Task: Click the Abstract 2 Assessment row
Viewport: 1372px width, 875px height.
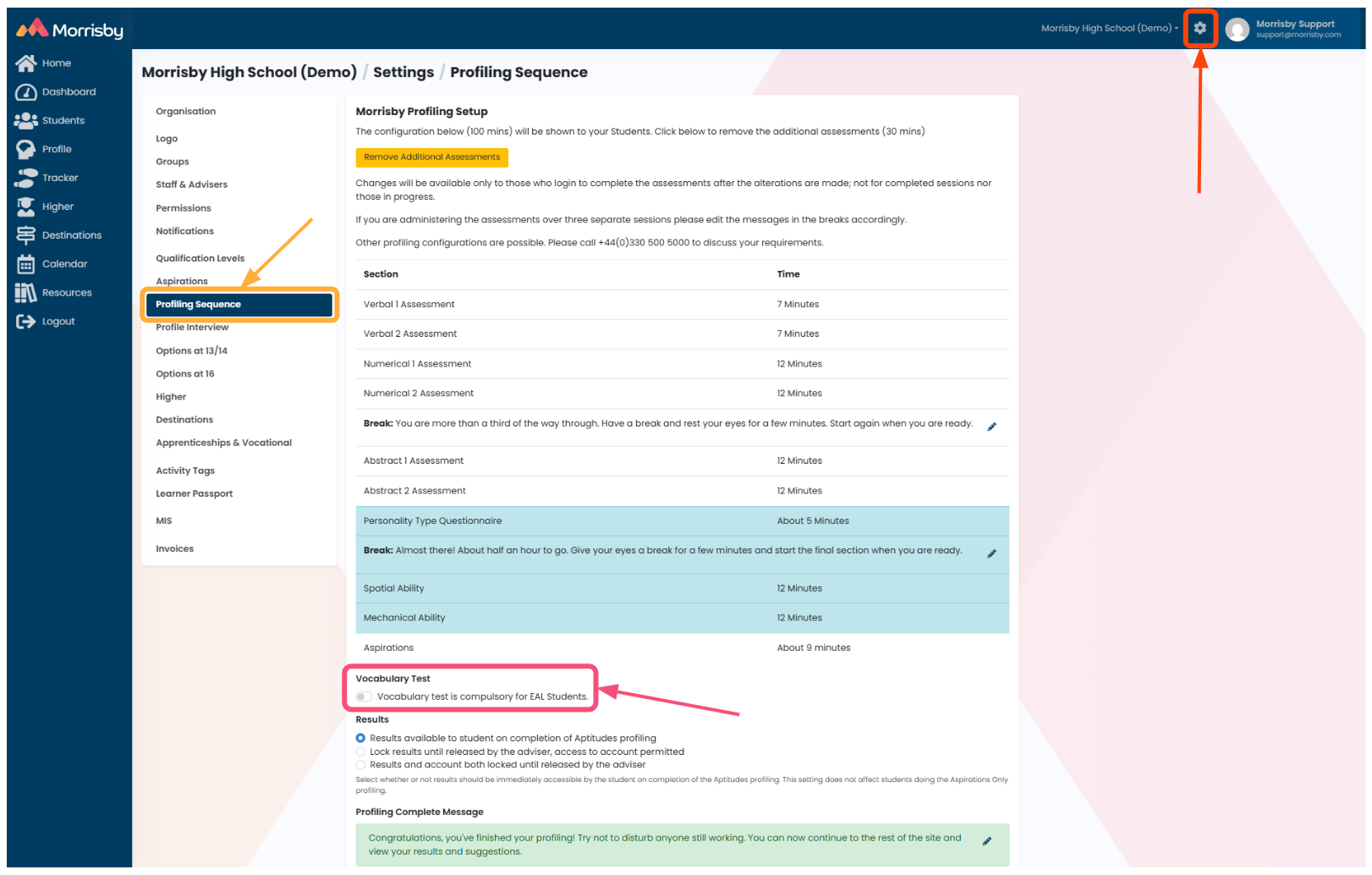Action: click(683, 491)
